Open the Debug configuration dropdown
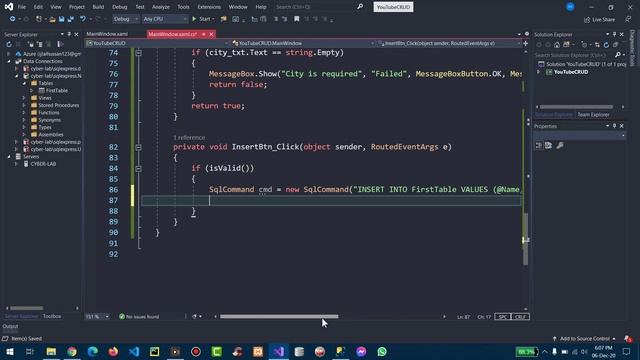This screenshot has width=640, height=360. (x=126, y=19)
